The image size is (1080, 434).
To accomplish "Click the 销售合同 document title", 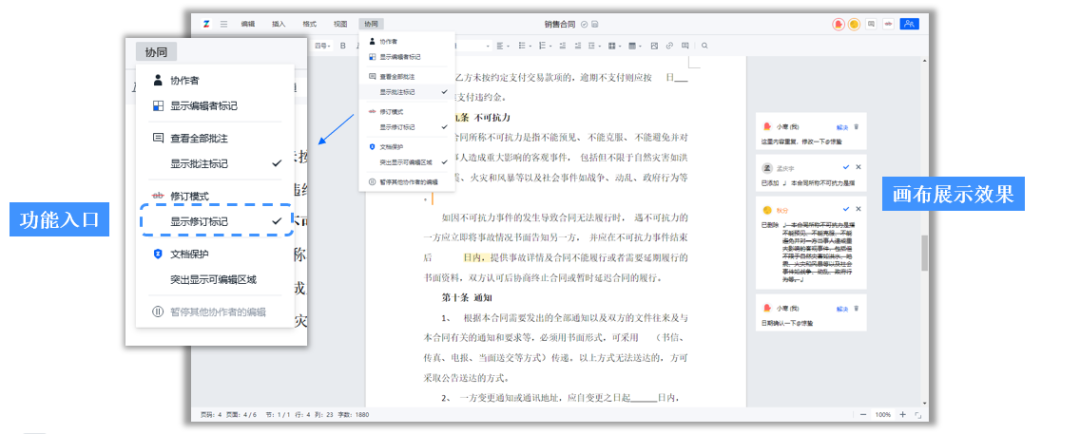I will (561, 24).
